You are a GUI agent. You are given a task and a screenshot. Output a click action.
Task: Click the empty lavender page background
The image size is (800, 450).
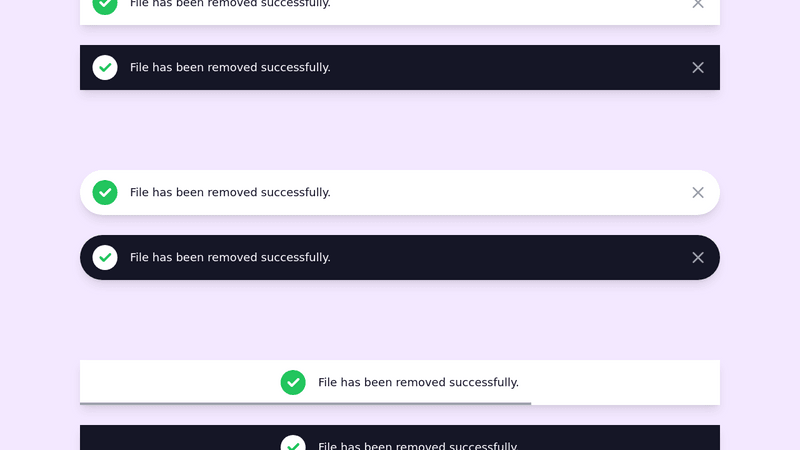(x=400, y=130)
